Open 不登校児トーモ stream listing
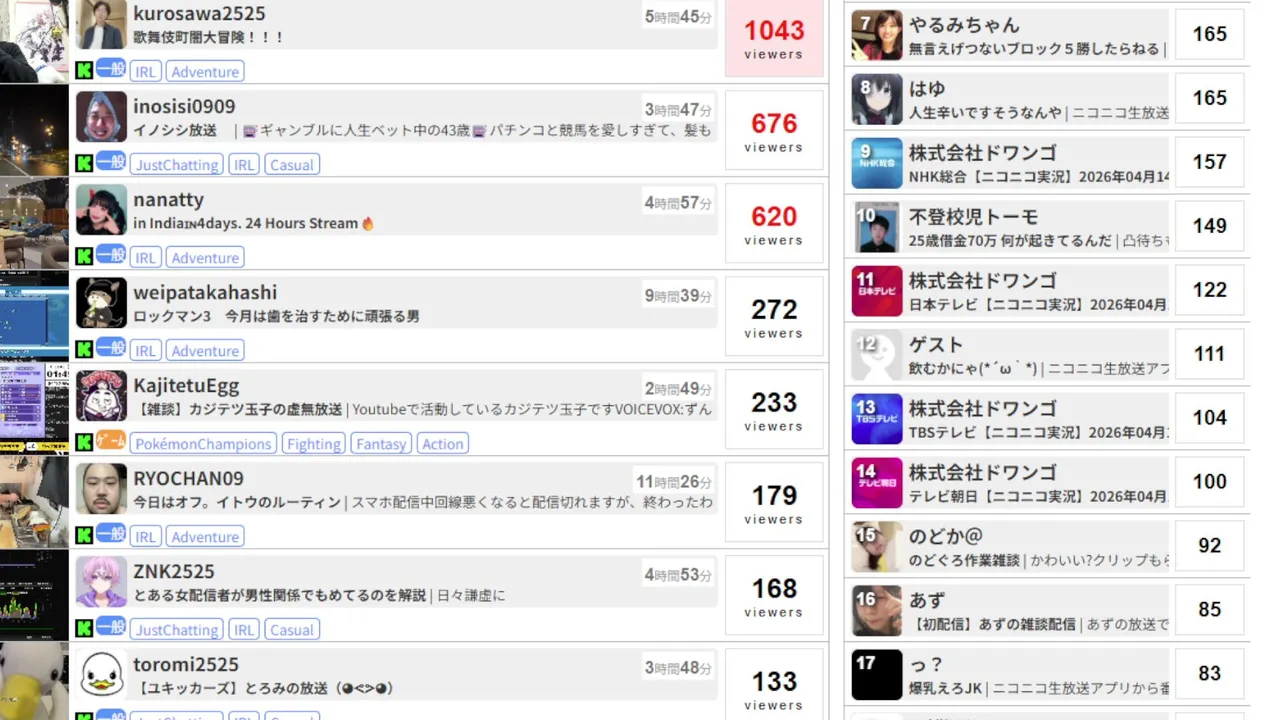The image size is (1280, 720). (1048, 226)
